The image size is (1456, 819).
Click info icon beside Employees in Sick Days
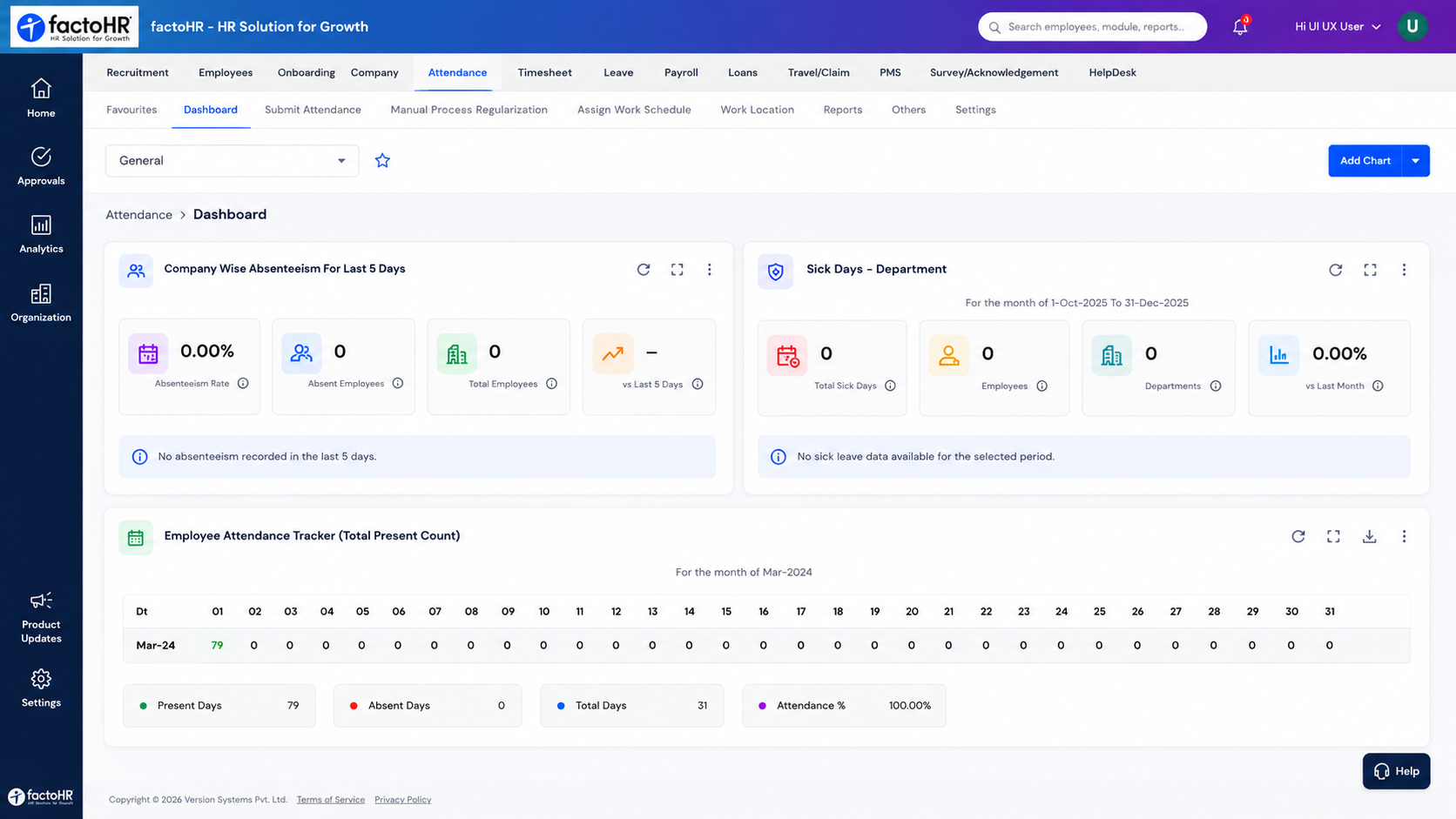pyautogui.click(x=1041, y=386)
